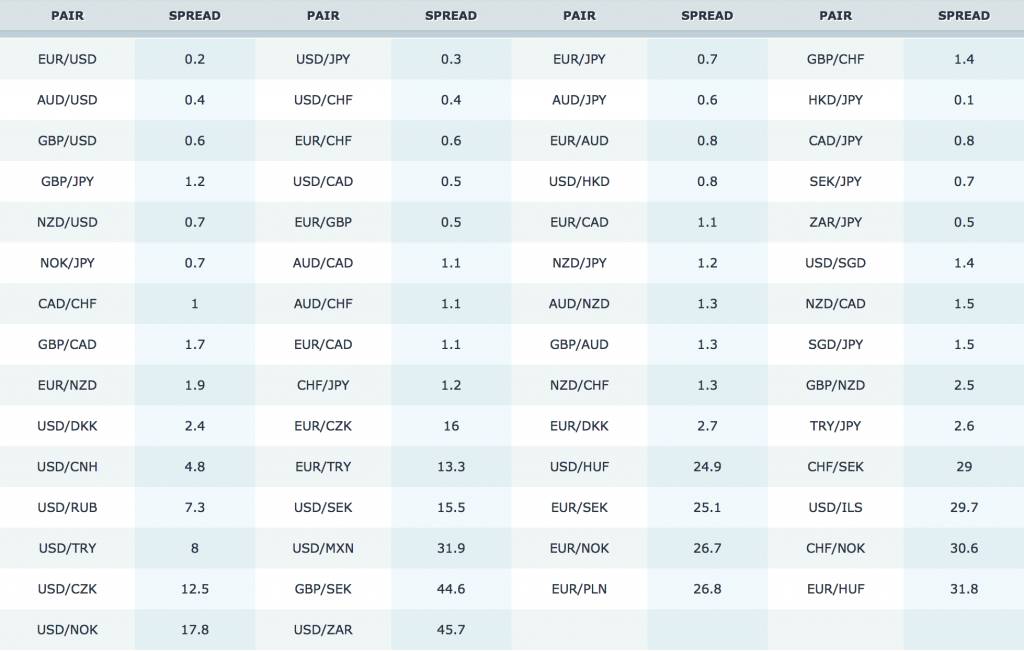Select the USD/HUF pair cell
1024x651 pixels.
(x=579, y=467)
